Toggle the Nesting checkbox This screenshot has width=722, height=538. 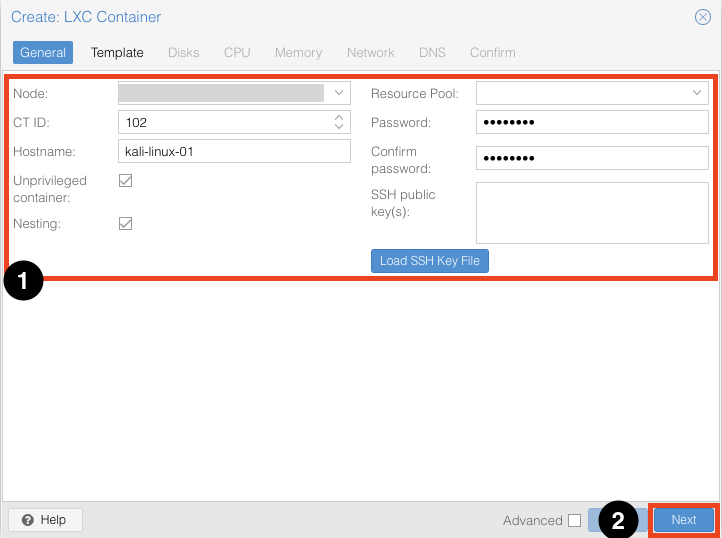(x=125, y=223)
